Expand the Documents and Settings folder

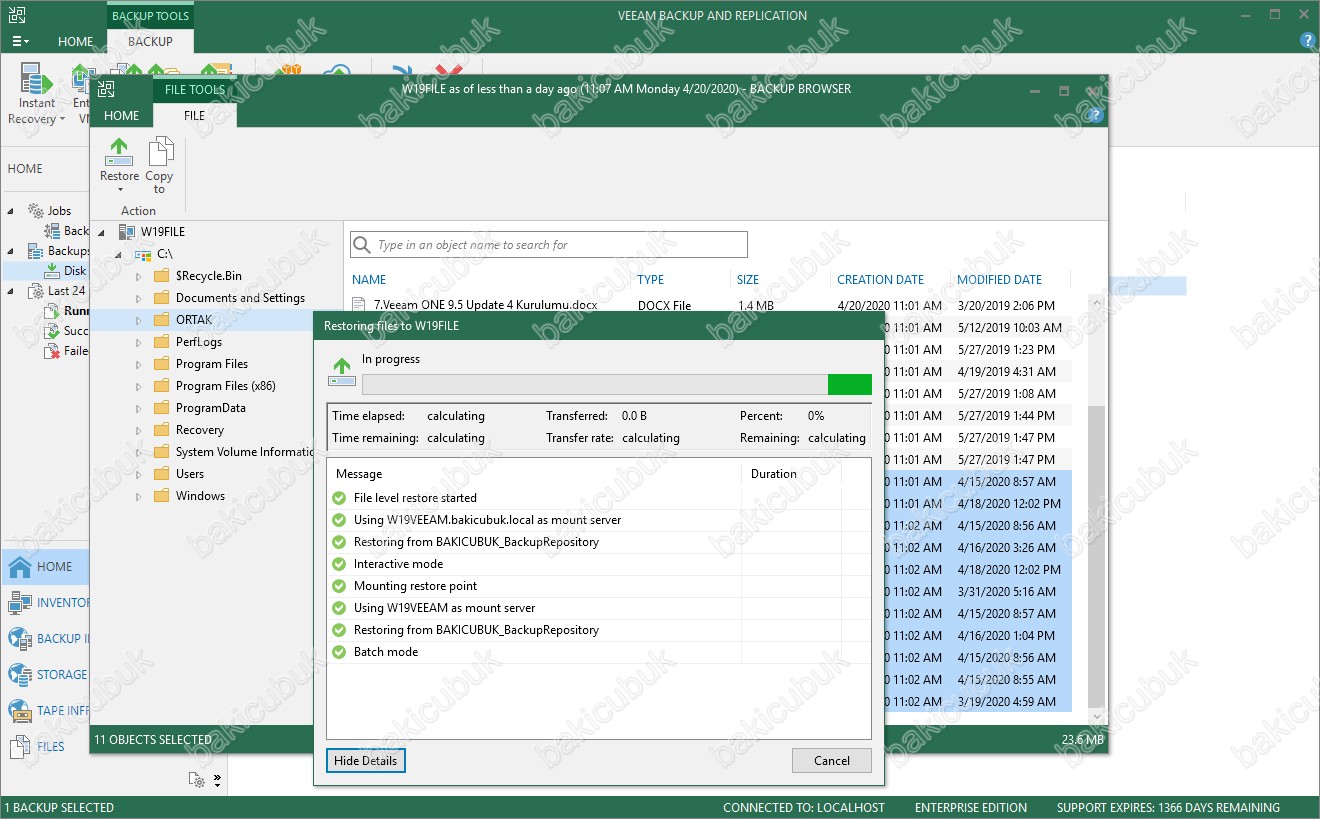click(x=139, y=298)
